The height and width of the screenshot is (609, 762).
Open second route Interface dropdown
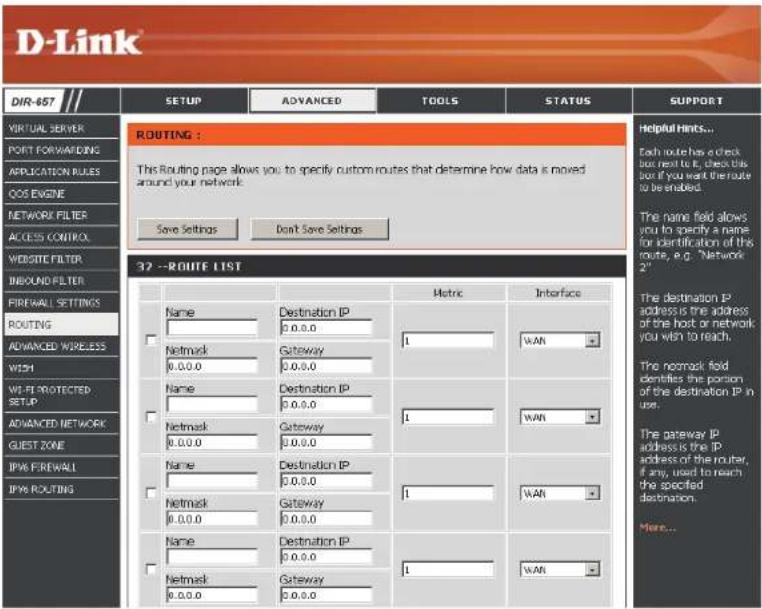[x=560, y=417]
